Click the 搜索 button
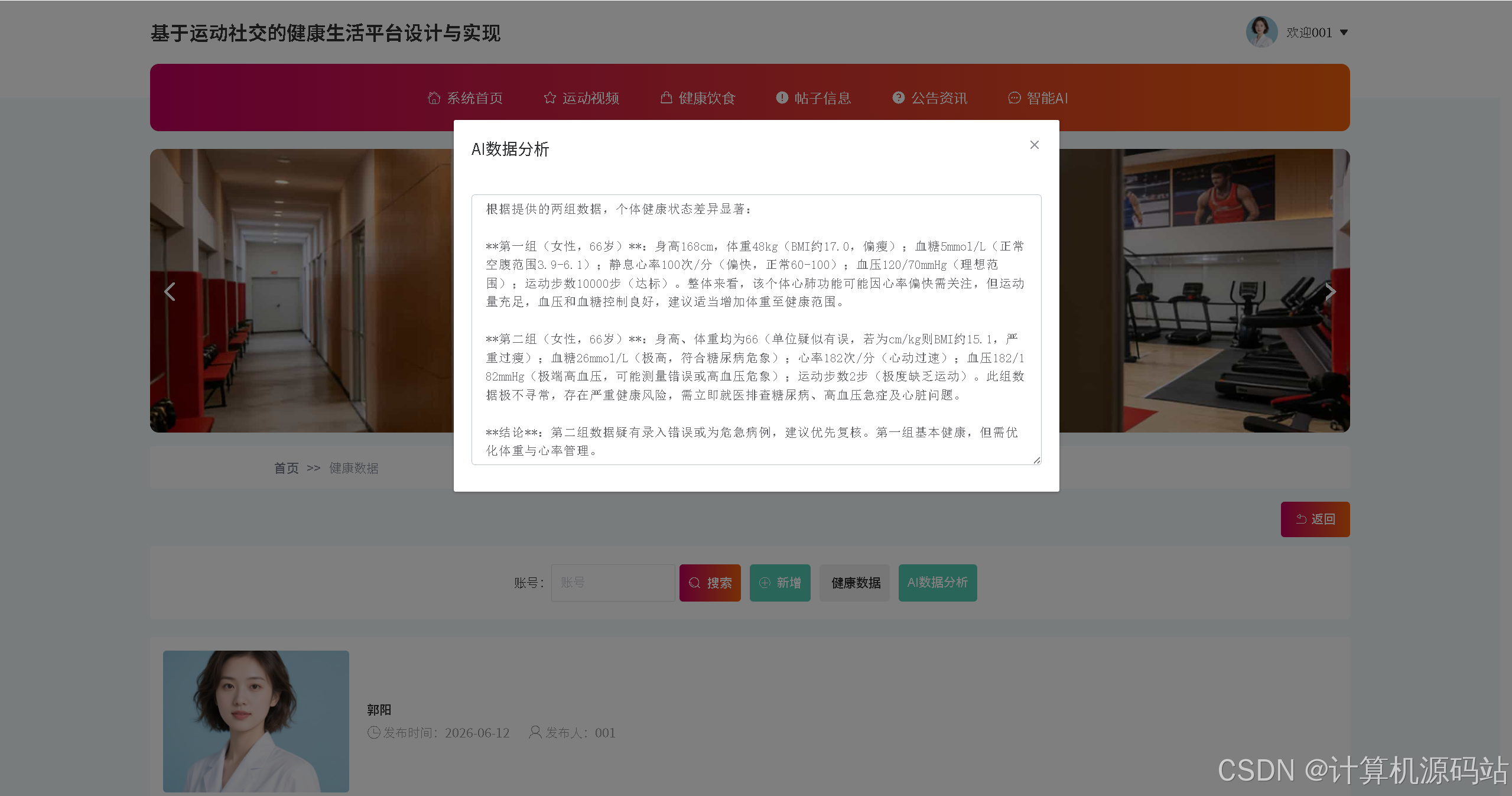 coord(710,583)
